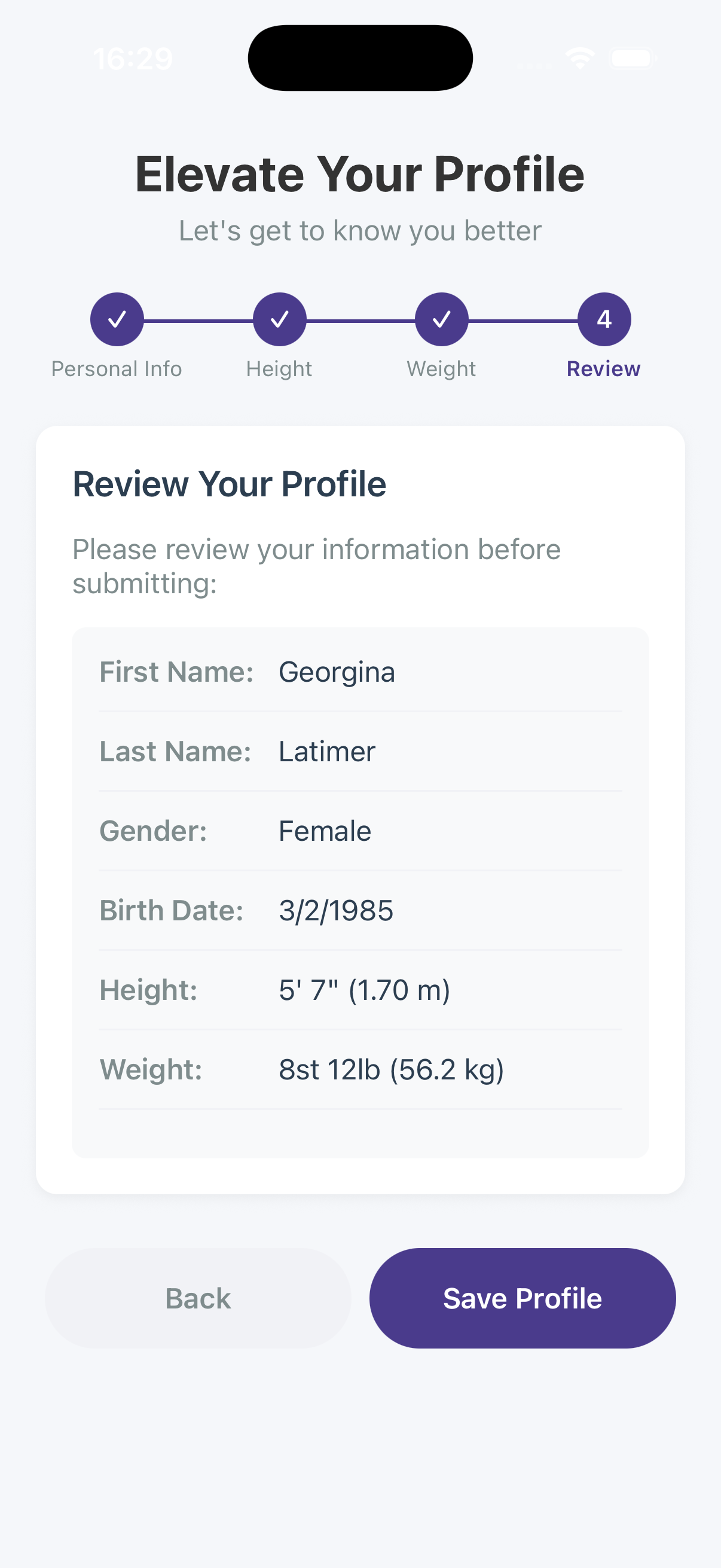This screenshot has height=1568, width=721.
Task: Tap the Wi-Fi icon in the status bar
Action: (x=579, y=58)
